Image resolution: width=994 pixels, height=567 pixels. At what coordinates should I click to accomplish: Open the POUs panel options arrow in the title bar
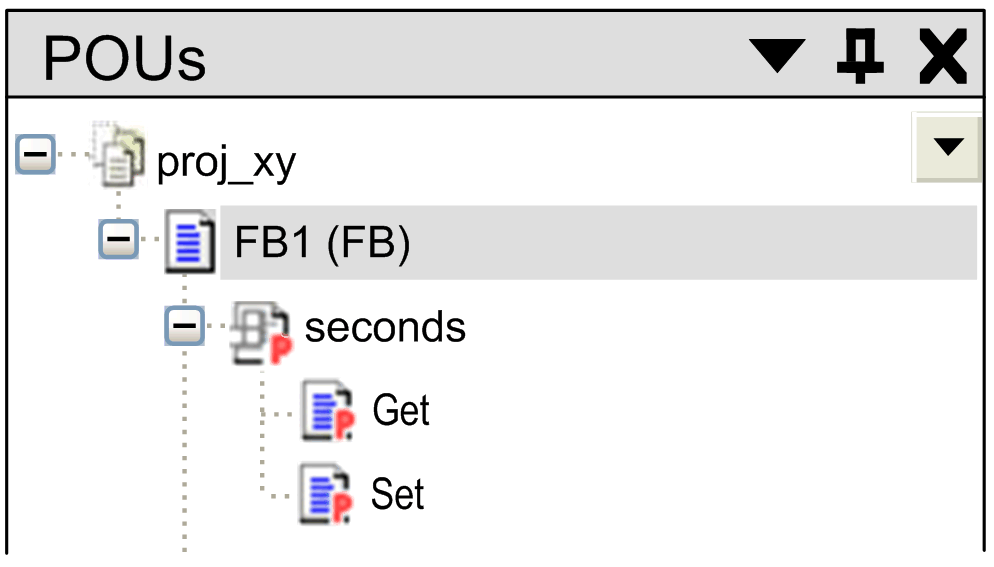pos(777,56)
